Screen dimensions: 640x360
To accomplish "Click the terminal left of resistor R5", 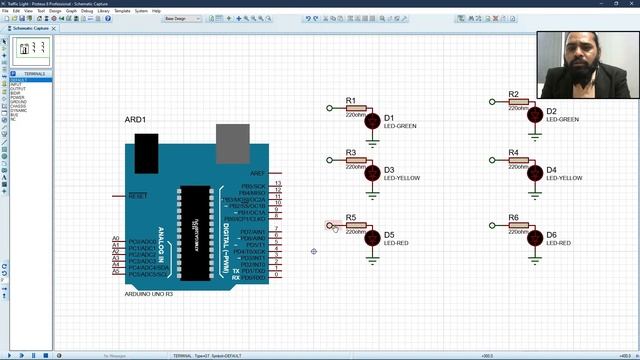I will 329,225.
